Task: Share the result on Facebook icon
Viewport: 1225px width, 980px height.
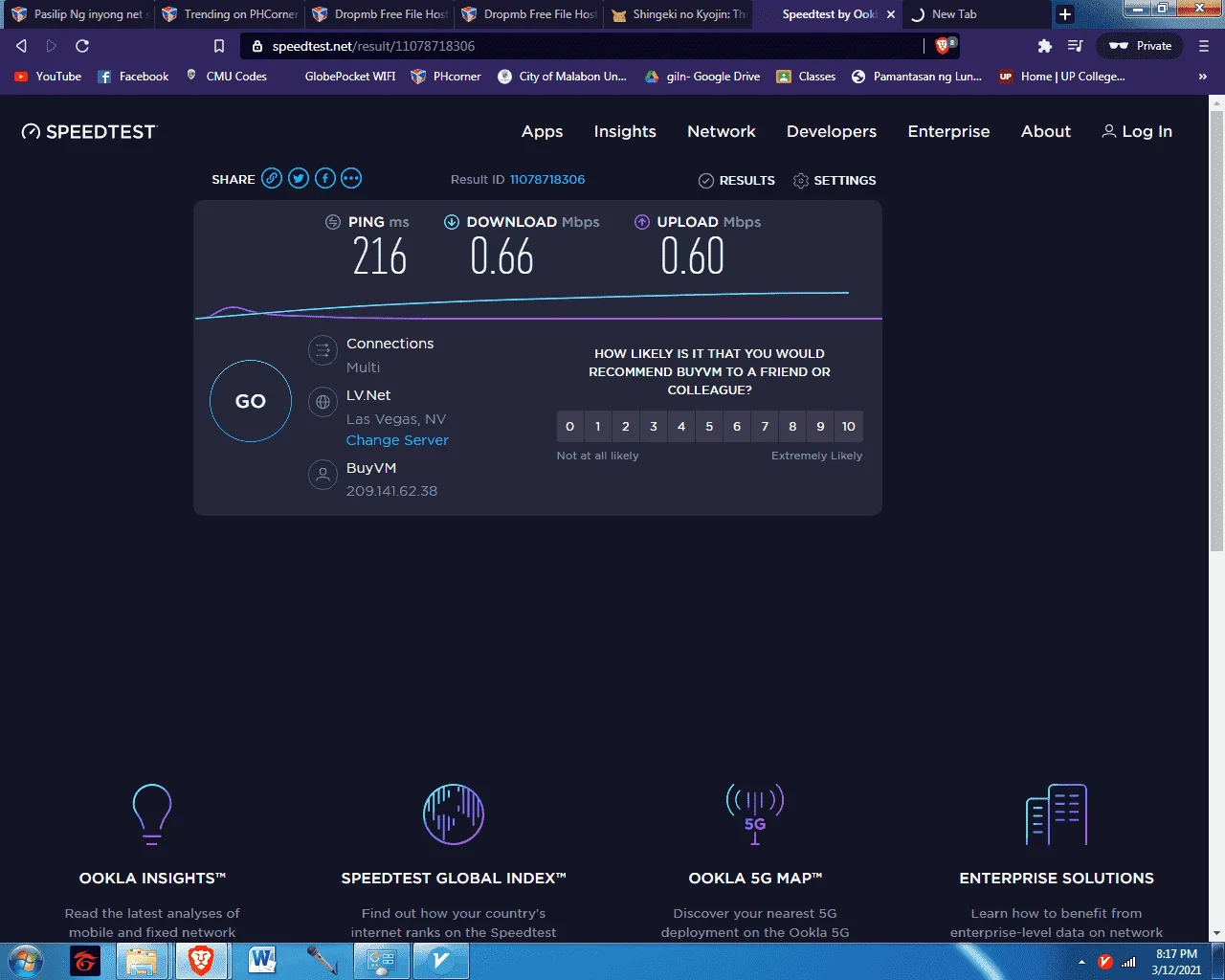Action: coord(325,178)
